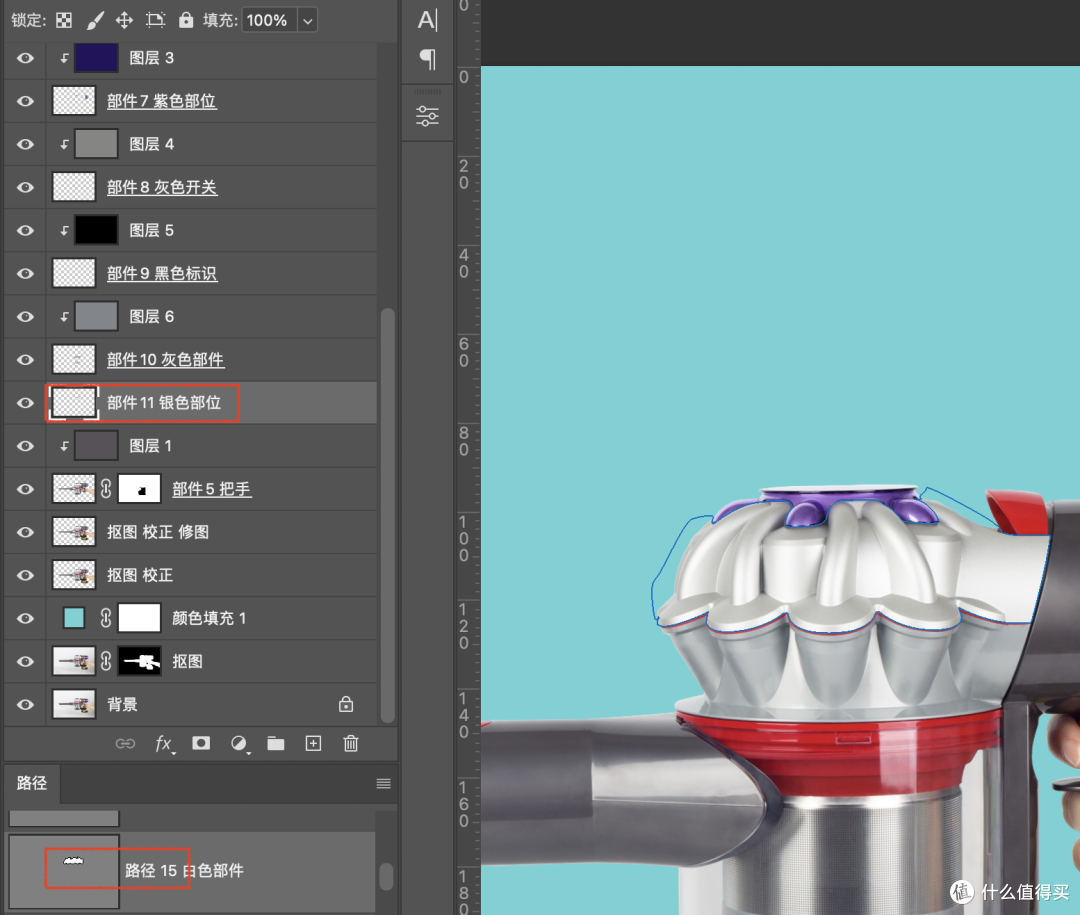Select the 路径 15 白色部件 path

click(x=192, y=871)
